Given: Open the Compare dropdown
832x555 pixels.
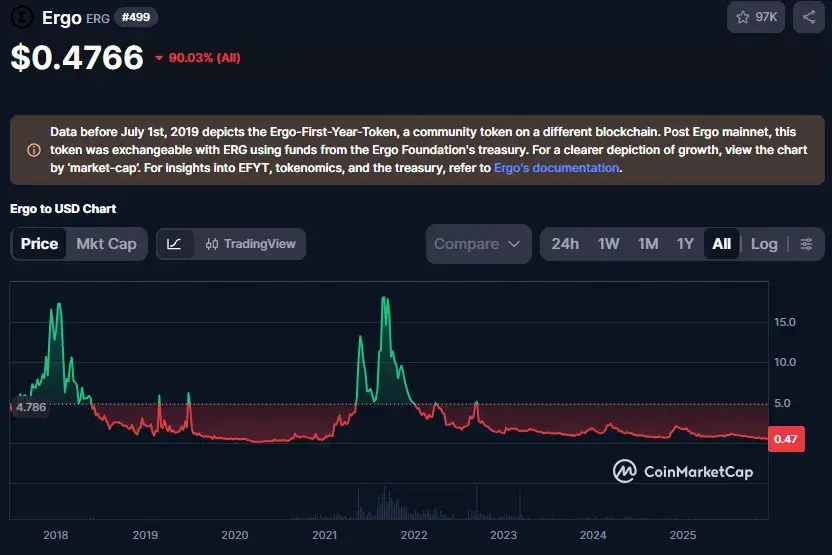Looking at the screenshot, I should pos(478,244).
